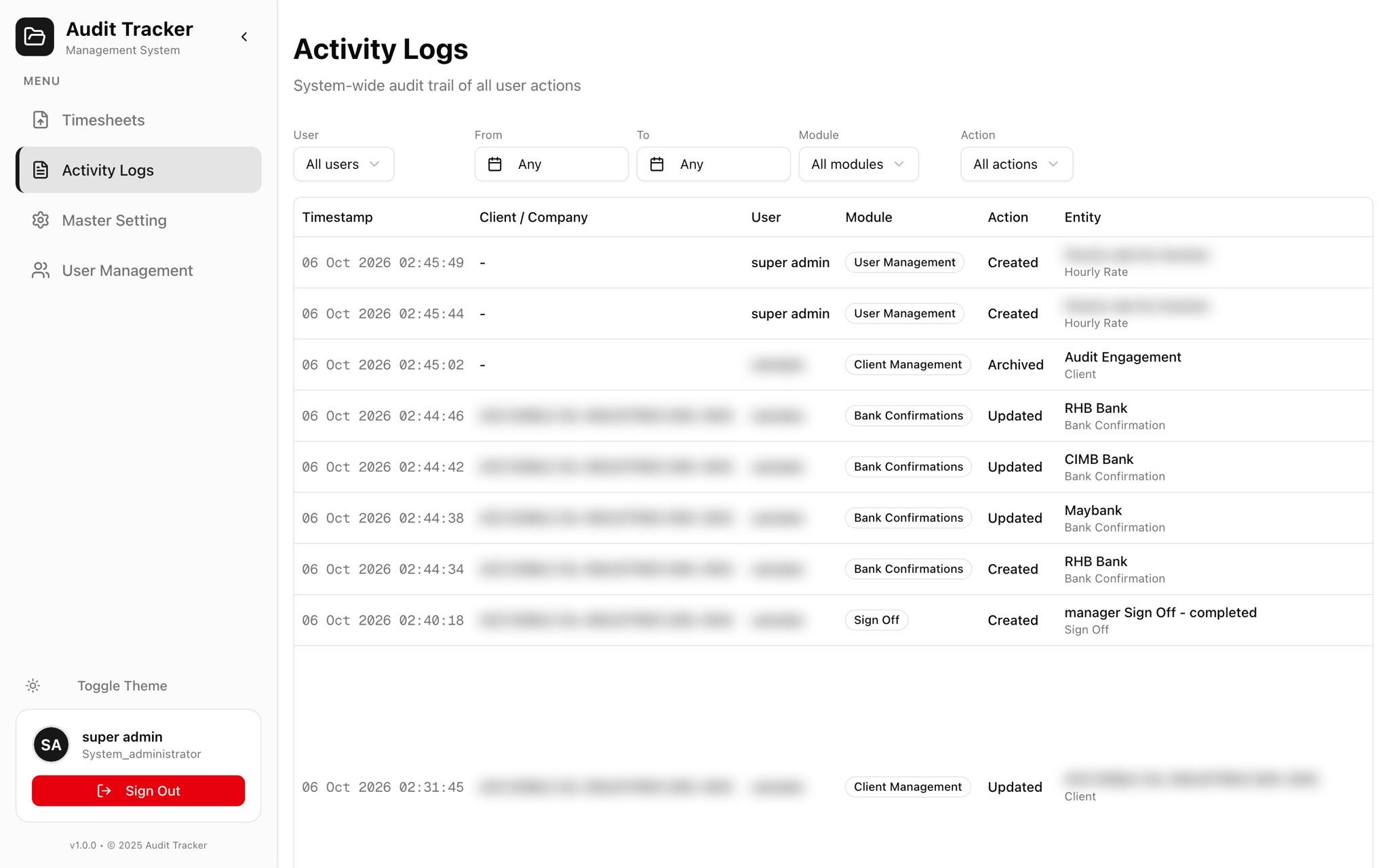Click the Master Setting gear icon
The image size is (1389, 868).
[41, 220]
